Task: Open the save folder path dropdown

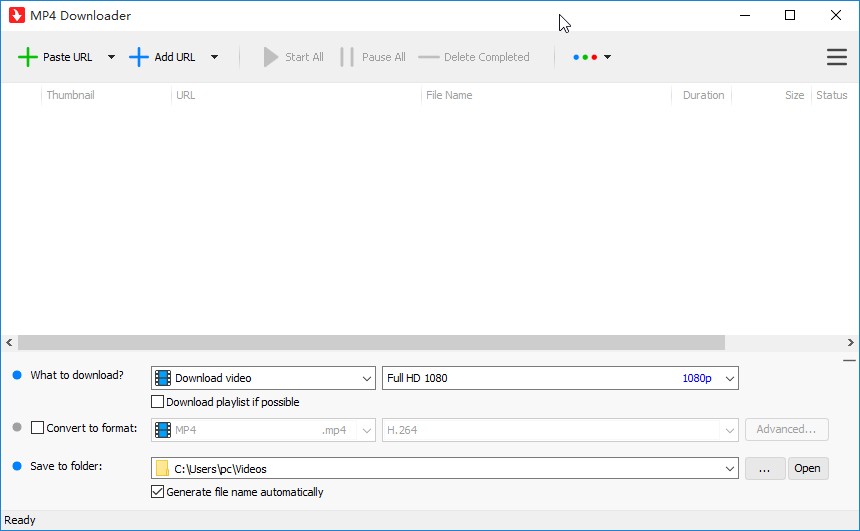Action: [x=729, y=468]
